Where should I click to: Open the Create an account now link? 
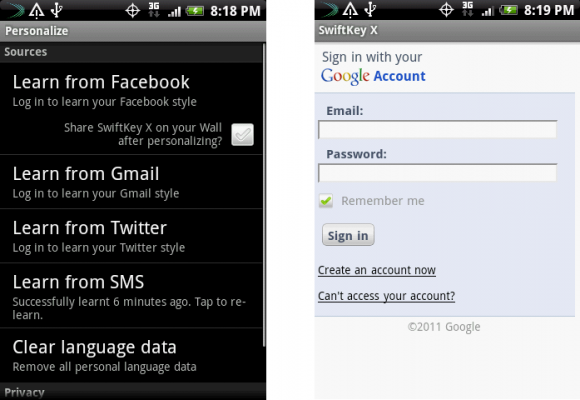pos(377,270)
